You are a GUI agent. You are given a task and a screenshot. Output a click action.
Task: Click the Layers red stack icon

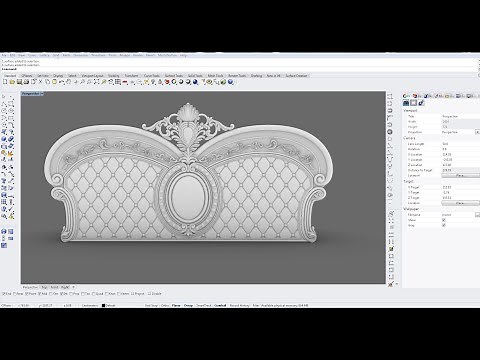click(167, 82)
